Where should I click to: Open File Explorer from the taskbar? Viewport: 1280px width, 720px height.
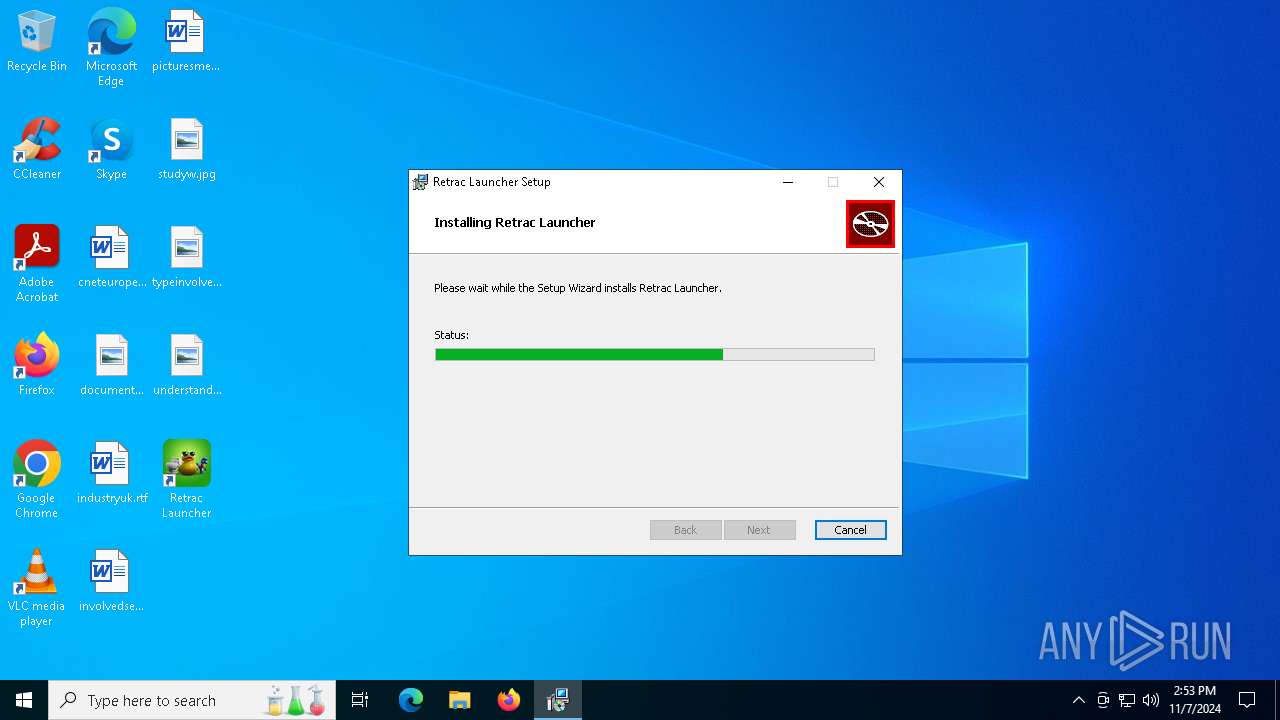(460, 700)
